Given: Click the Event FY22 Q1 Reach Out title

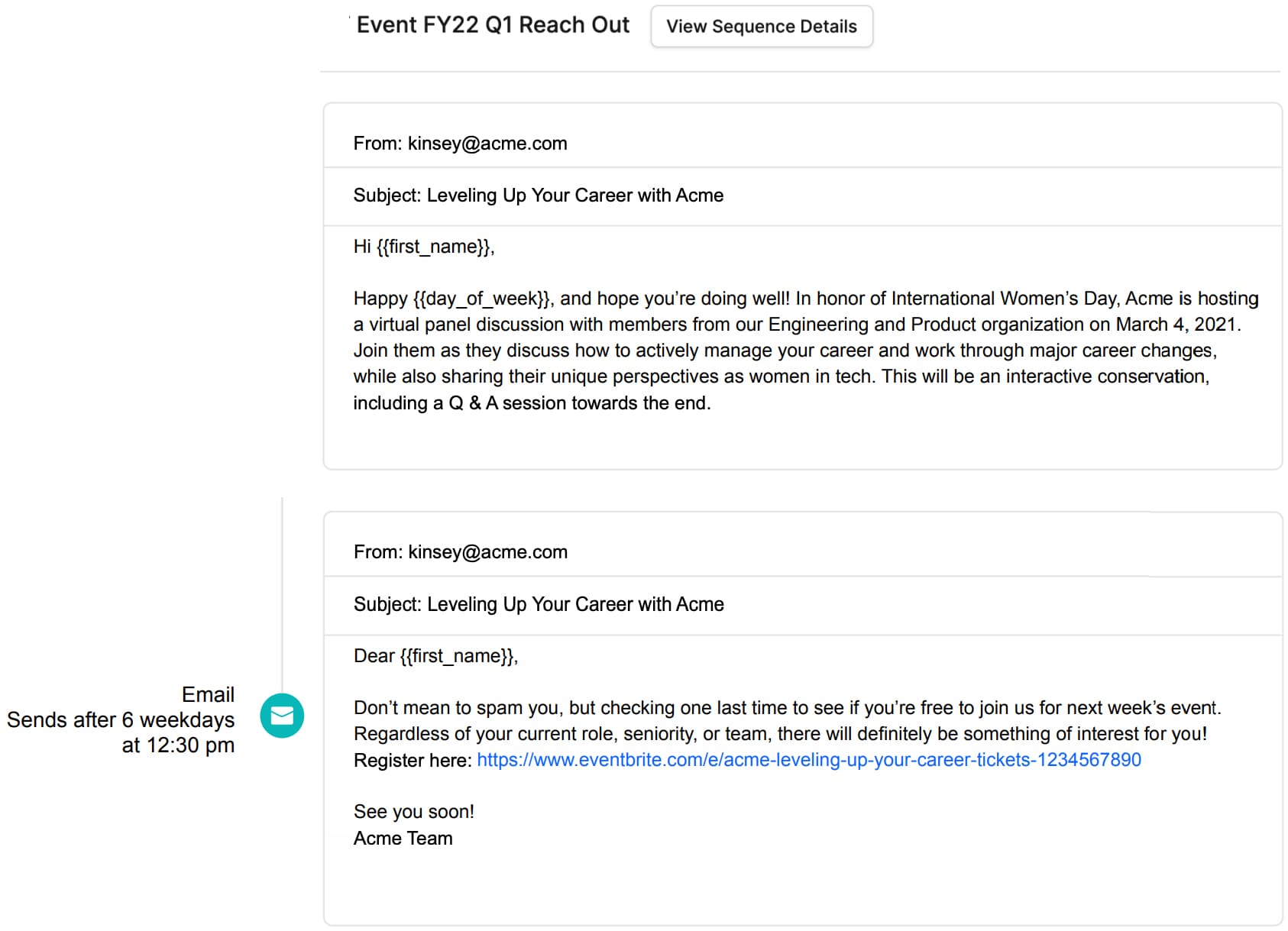Looking at the screenshot, I should [493, 25].
